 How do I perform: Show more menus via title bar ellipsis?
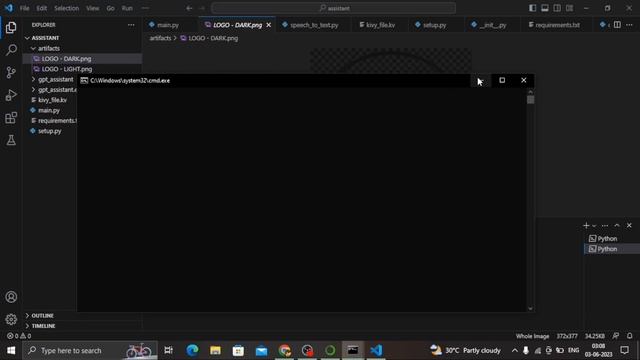(x=145, y=8)
